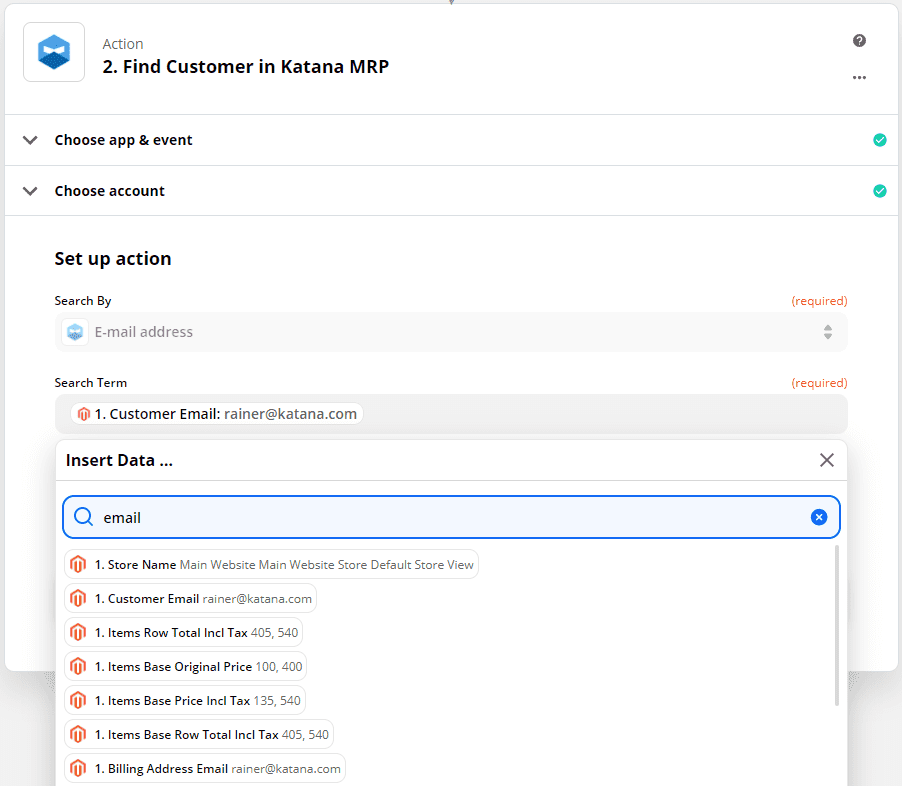Screen dimensions: 902x786
Task: Select the Store Name data option
Action: tap(271, 564)
